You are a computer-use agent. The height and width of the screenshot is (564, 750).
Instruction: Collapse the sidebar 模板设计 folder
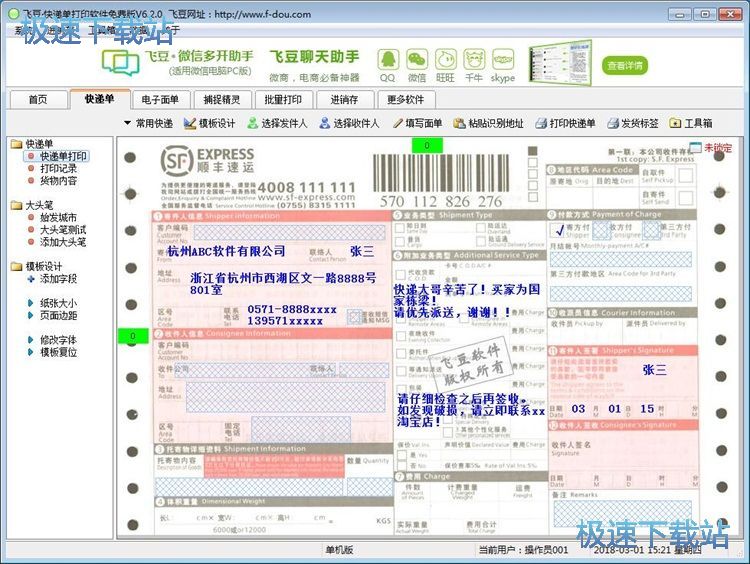[37, 266]
